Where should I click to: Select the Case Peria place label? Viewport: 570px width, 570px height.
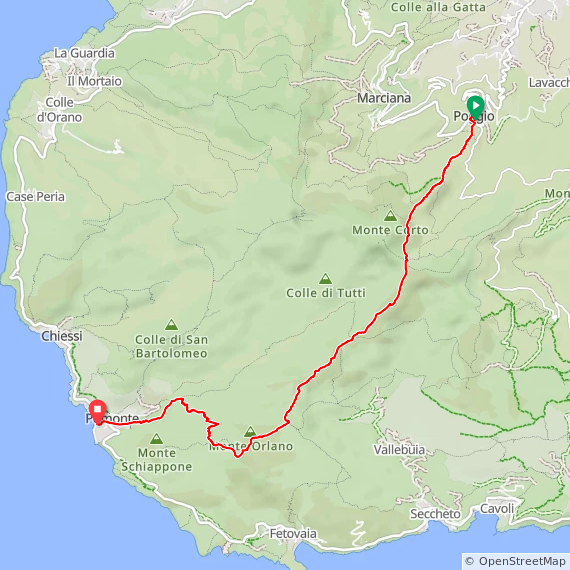[x=36, y=197]
